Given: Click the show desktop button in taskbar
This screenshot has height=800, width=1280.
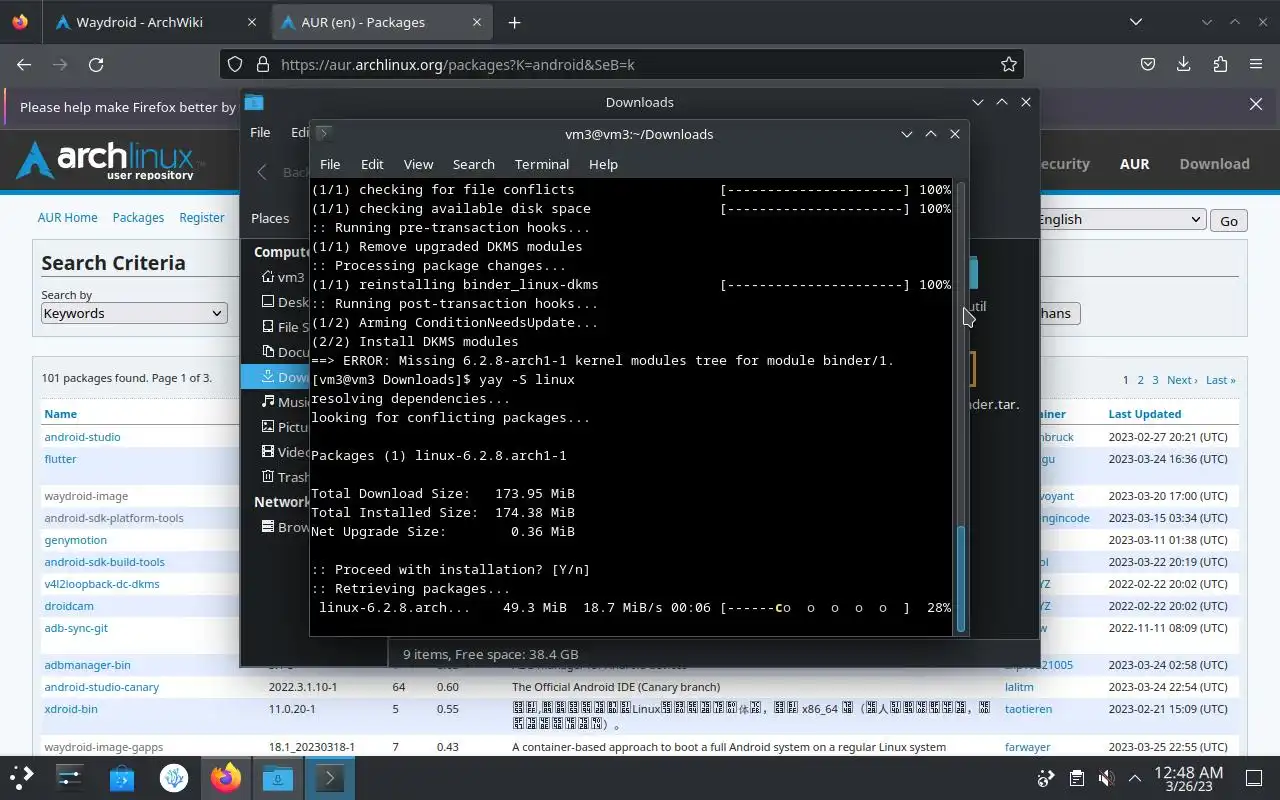Looking at the screenshot, I should pyautogui.click(x=1254, y=778).
